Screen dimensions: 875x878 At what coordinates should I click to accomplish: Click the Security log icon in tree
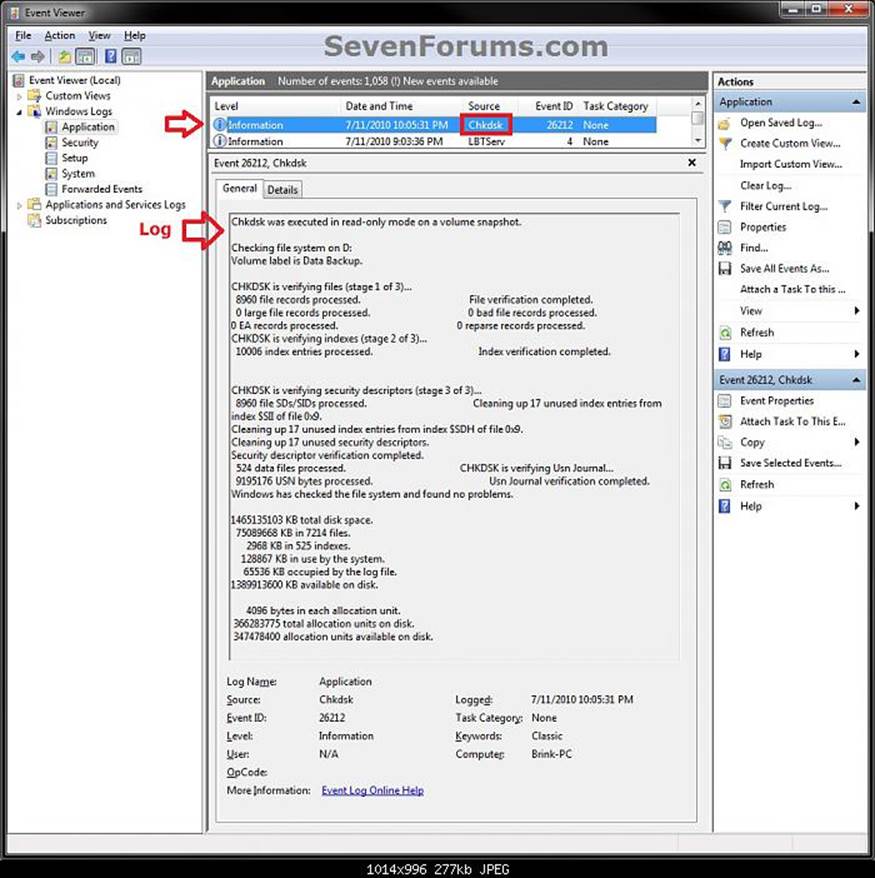tap(51, 143)
